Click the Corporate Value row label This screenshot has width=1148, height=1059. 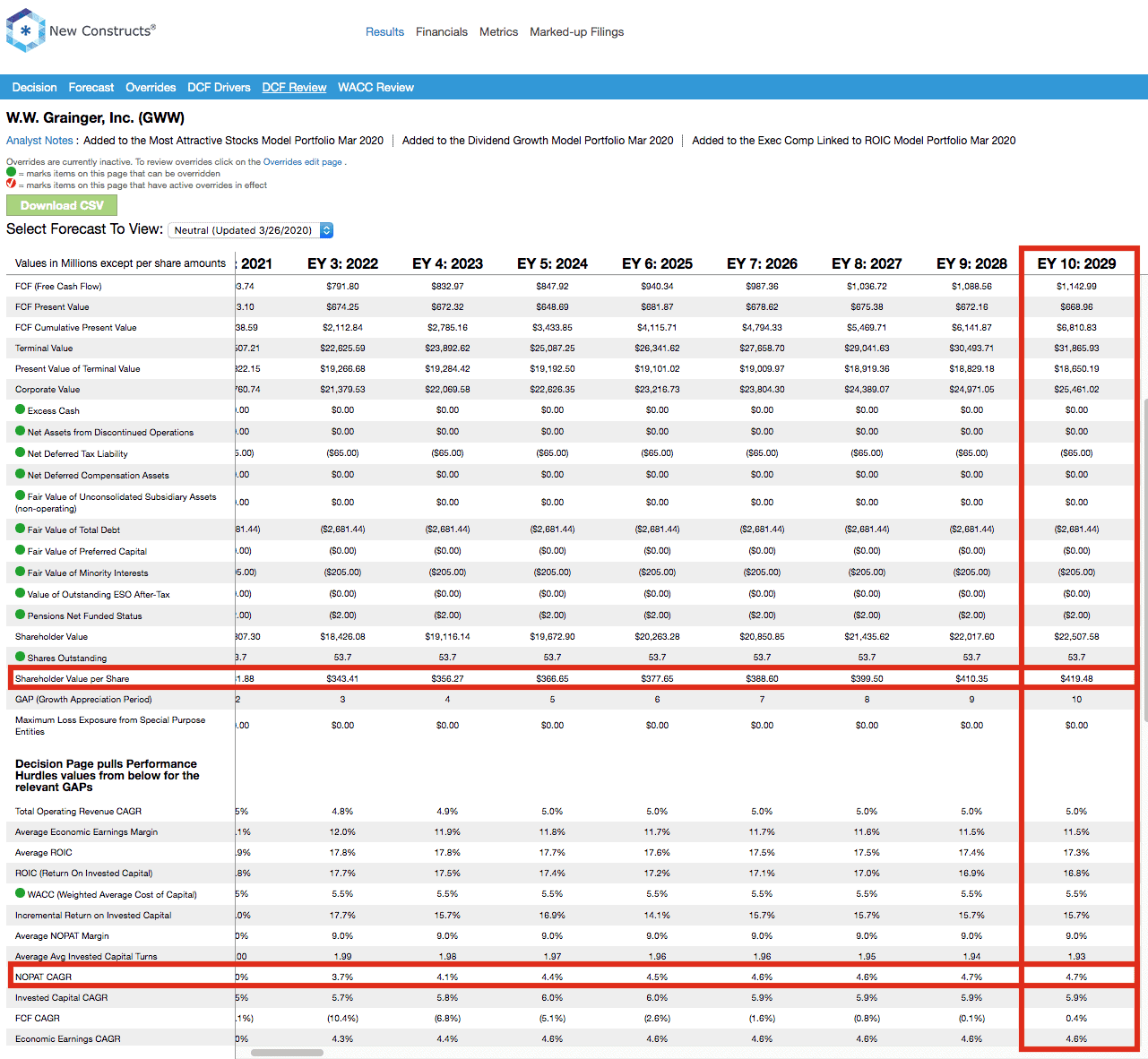point(47,389)
